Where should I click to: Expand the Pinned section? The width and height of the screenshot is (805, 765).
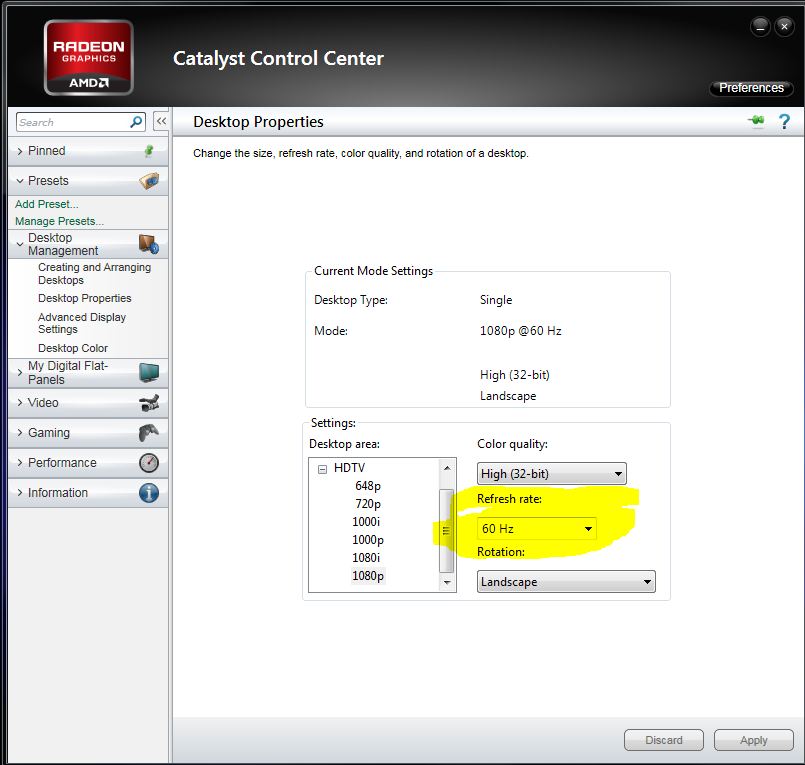(x=20, y=151)
